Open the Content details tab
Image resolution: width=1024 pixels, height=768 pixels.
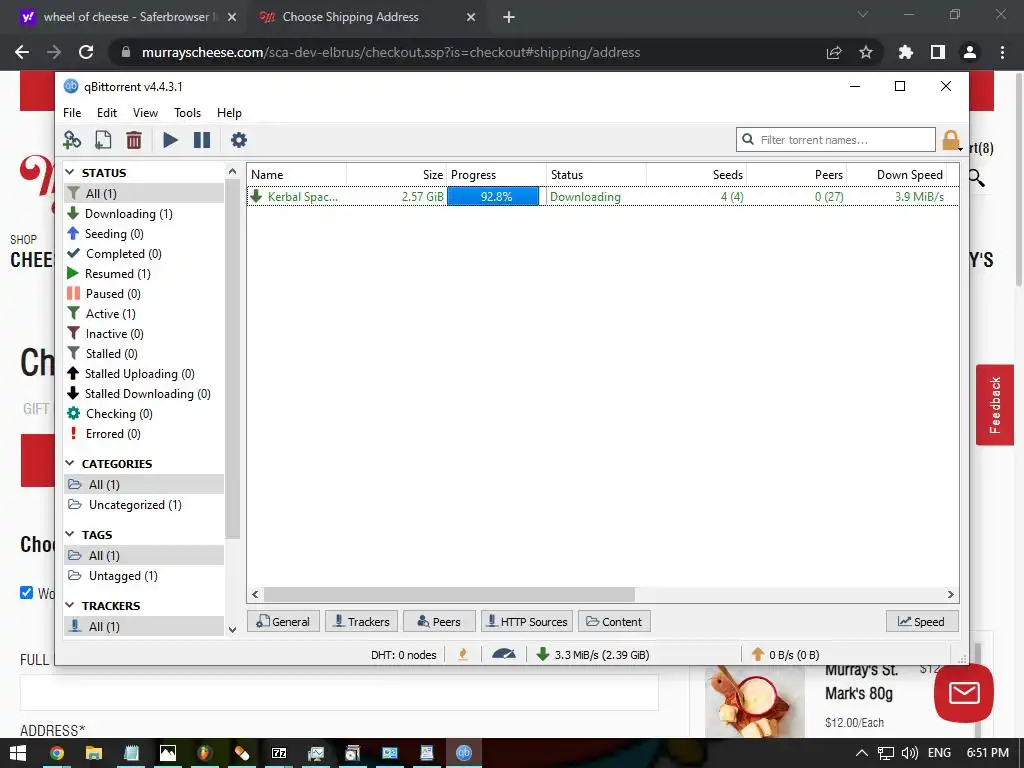pos(614,621)
